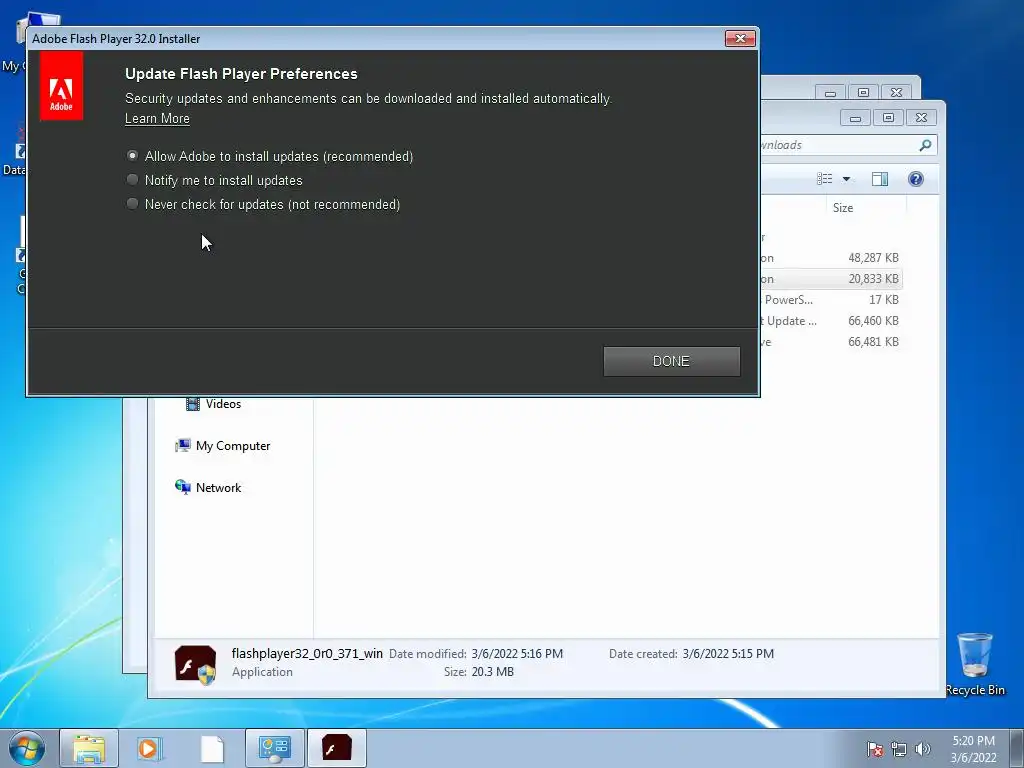1024x768 pixels.
Task: Click the search magnifier in Explorer
Action: coord(925,145)
